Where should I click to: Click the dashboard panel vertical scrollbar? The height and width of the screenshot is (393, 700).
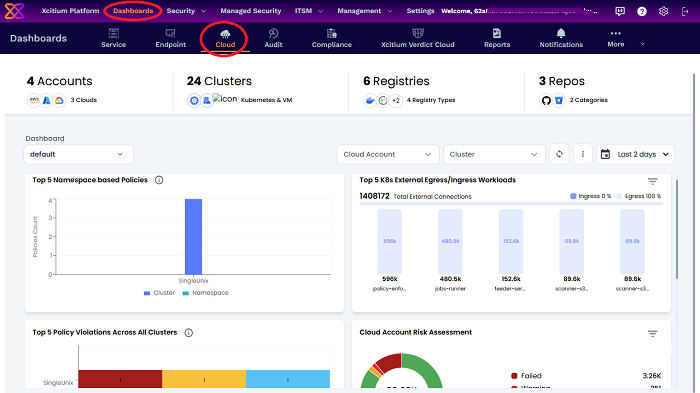pyautogui.click(x=677, y=230)
